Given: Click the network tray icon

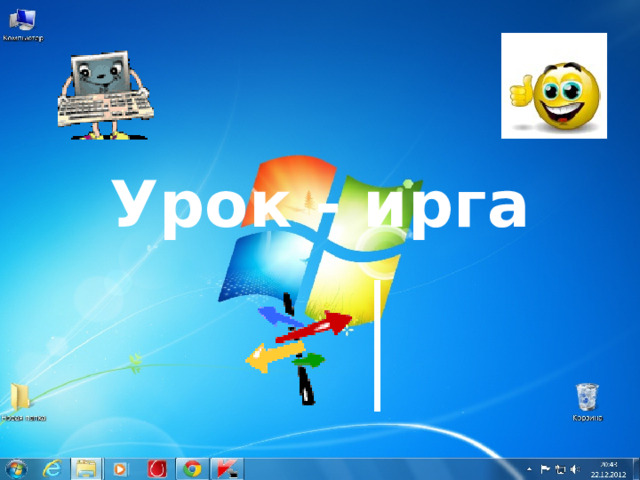Looking at the screenshot, I should tap(560, 469).
